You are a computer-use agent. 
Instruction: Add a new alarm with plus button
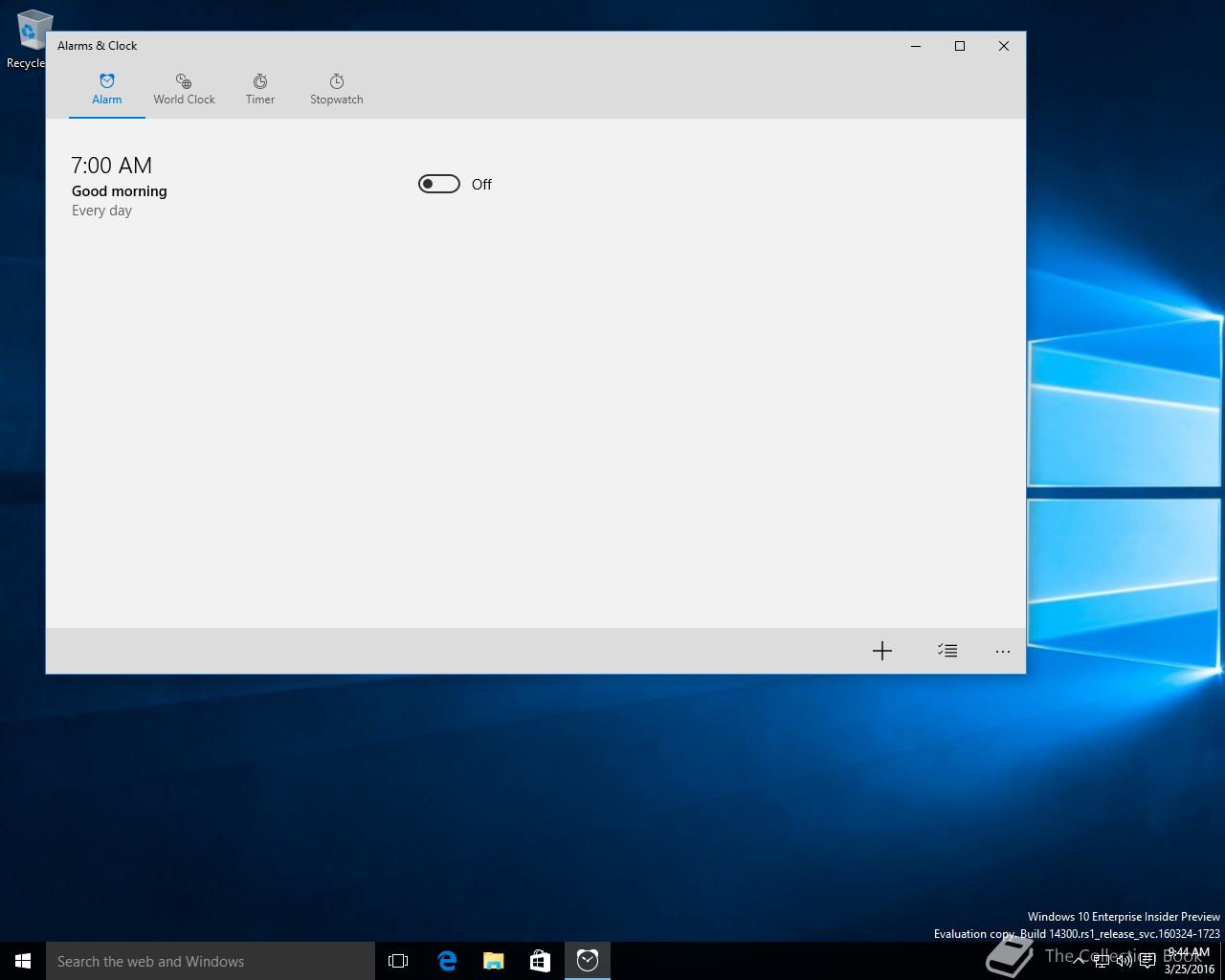(x=881, y=651)
